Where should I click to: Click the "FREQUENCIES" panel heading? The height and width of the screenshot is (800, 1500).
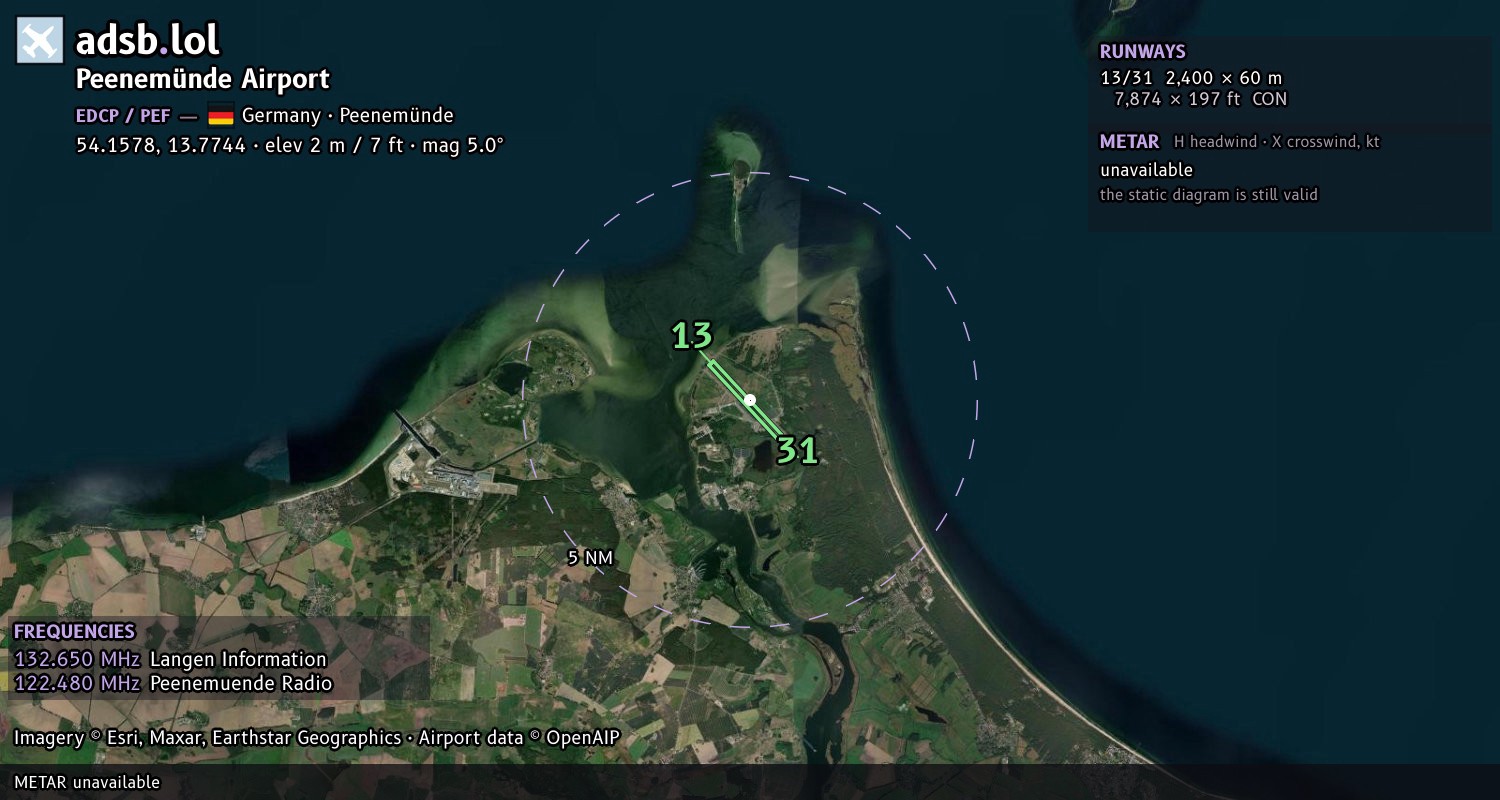[x=74, y=632]
